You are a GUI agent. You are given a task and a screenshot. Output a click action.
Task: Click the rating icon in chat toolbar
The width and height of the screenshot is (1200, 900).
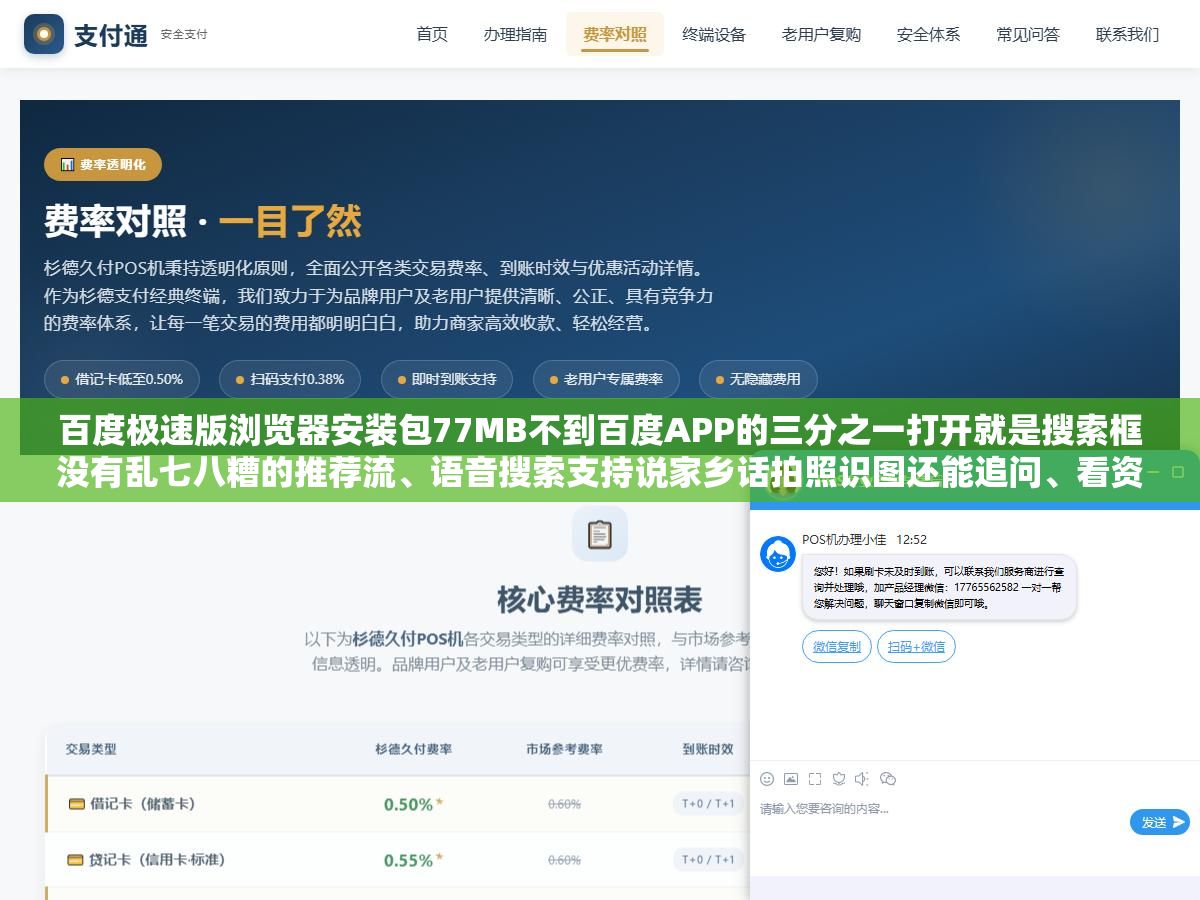pos(839,778)
